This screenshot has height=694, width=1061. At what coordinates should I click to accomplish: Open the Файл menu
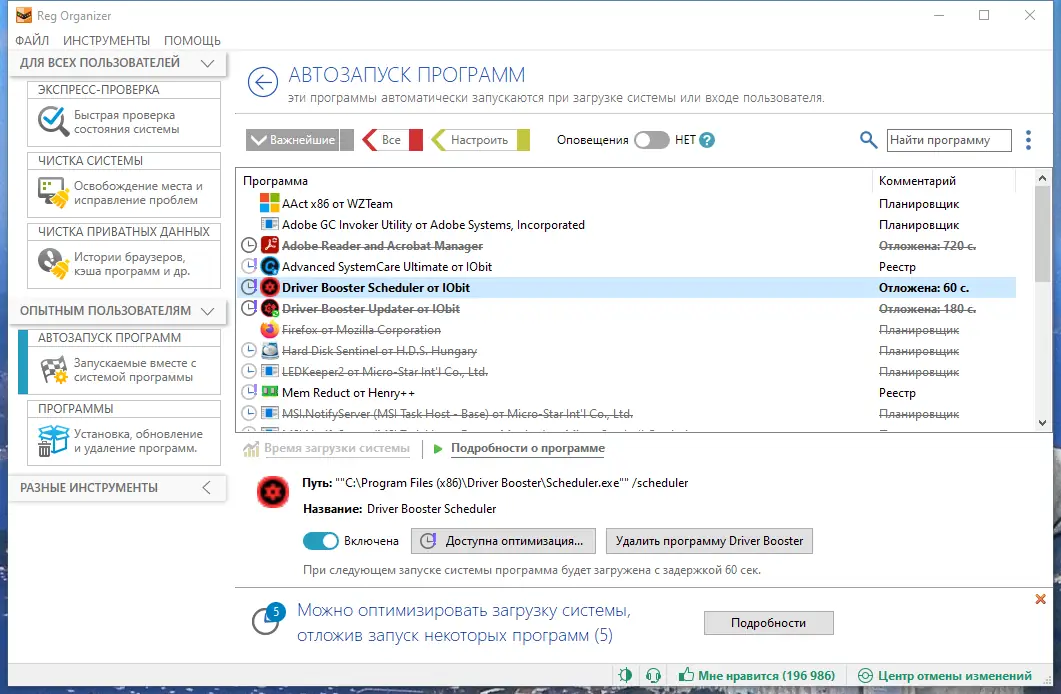pyautogui.click(x=32, y=41)
